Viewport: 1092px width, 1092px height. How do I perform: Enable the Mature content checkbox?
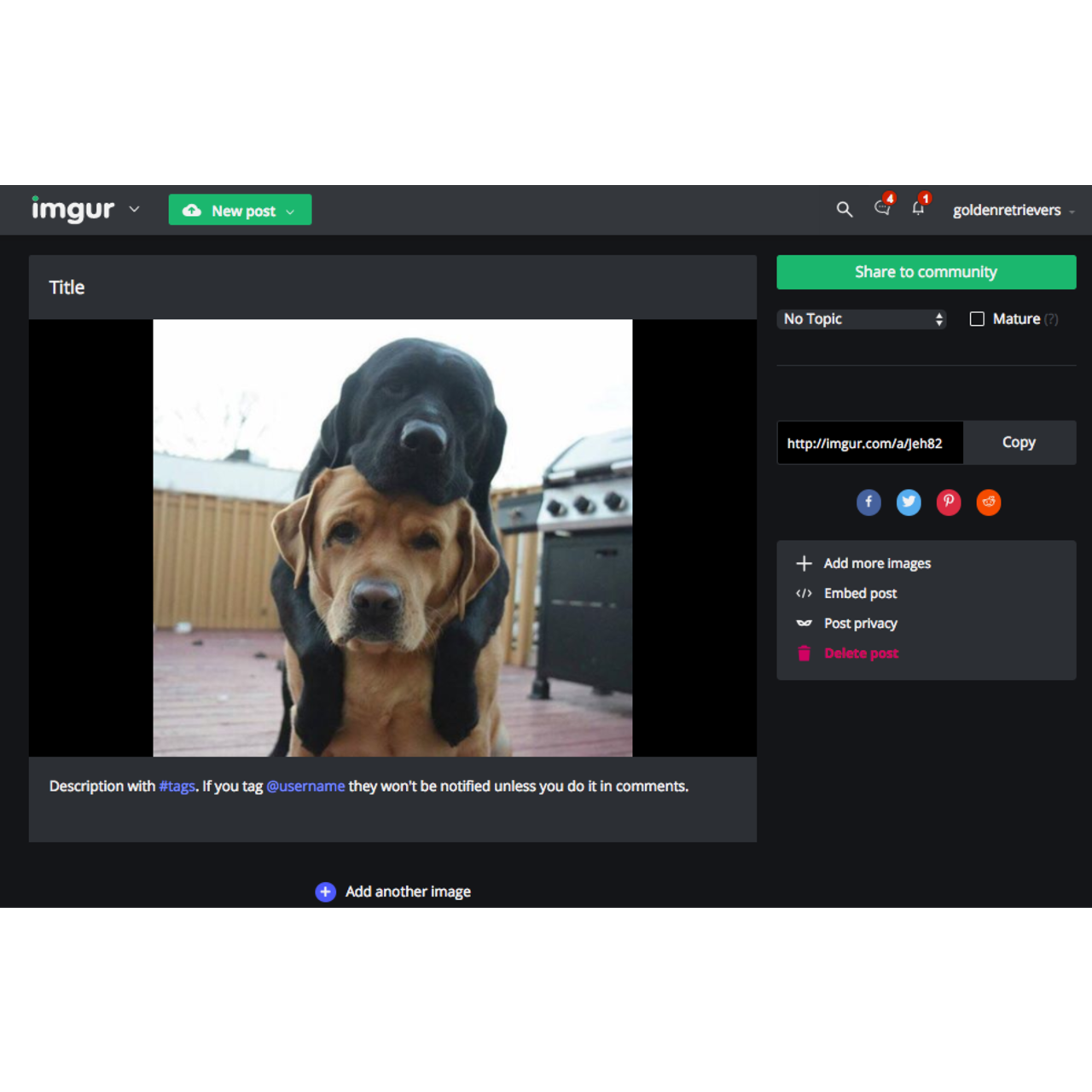click(x=977, y=318)
